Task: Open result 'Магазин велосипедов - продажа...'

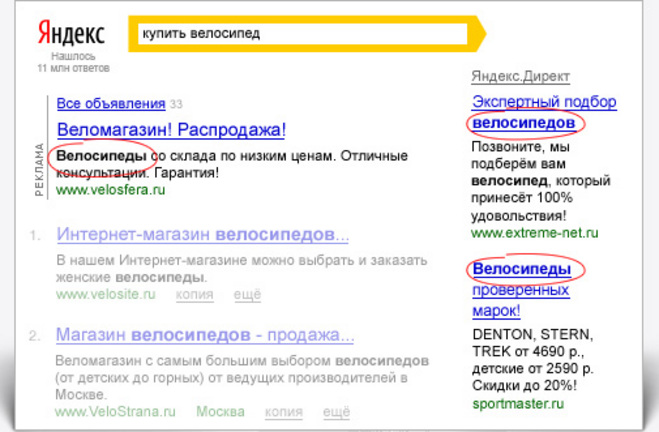Action: [x=205, y=335]
